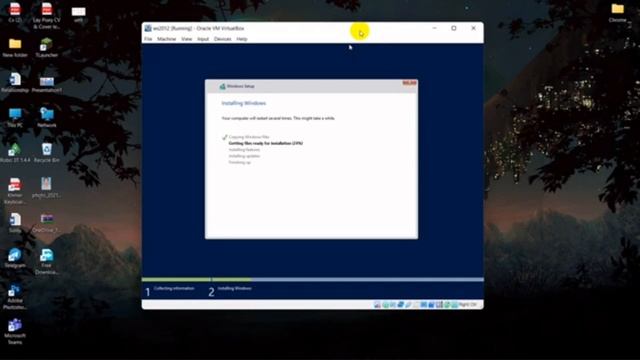Click the Installing Windows heading

point(244,103)
